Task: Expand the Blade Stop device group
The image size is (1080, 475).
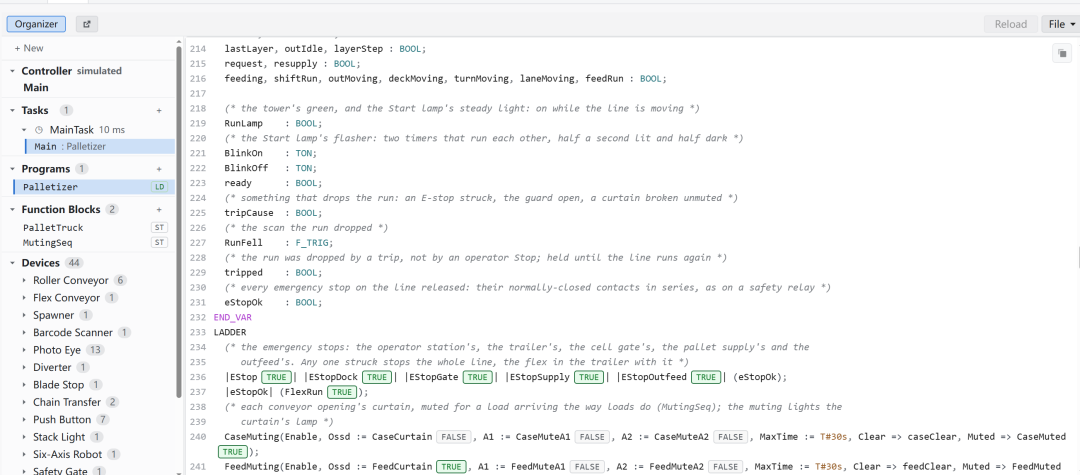Action: click(x=25, y=385)
